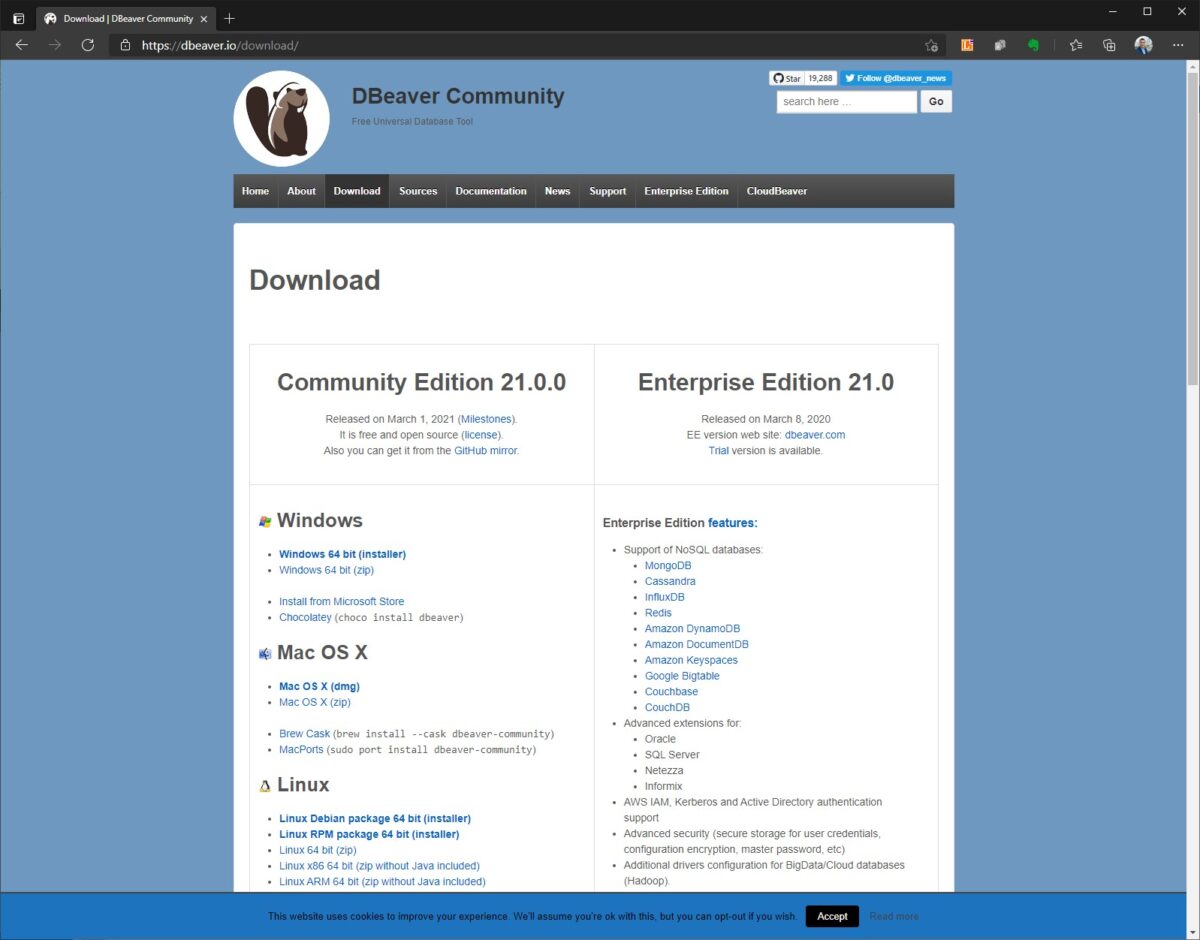
Task: Download Windows 64 bit installer
Action: coord(342,554)
